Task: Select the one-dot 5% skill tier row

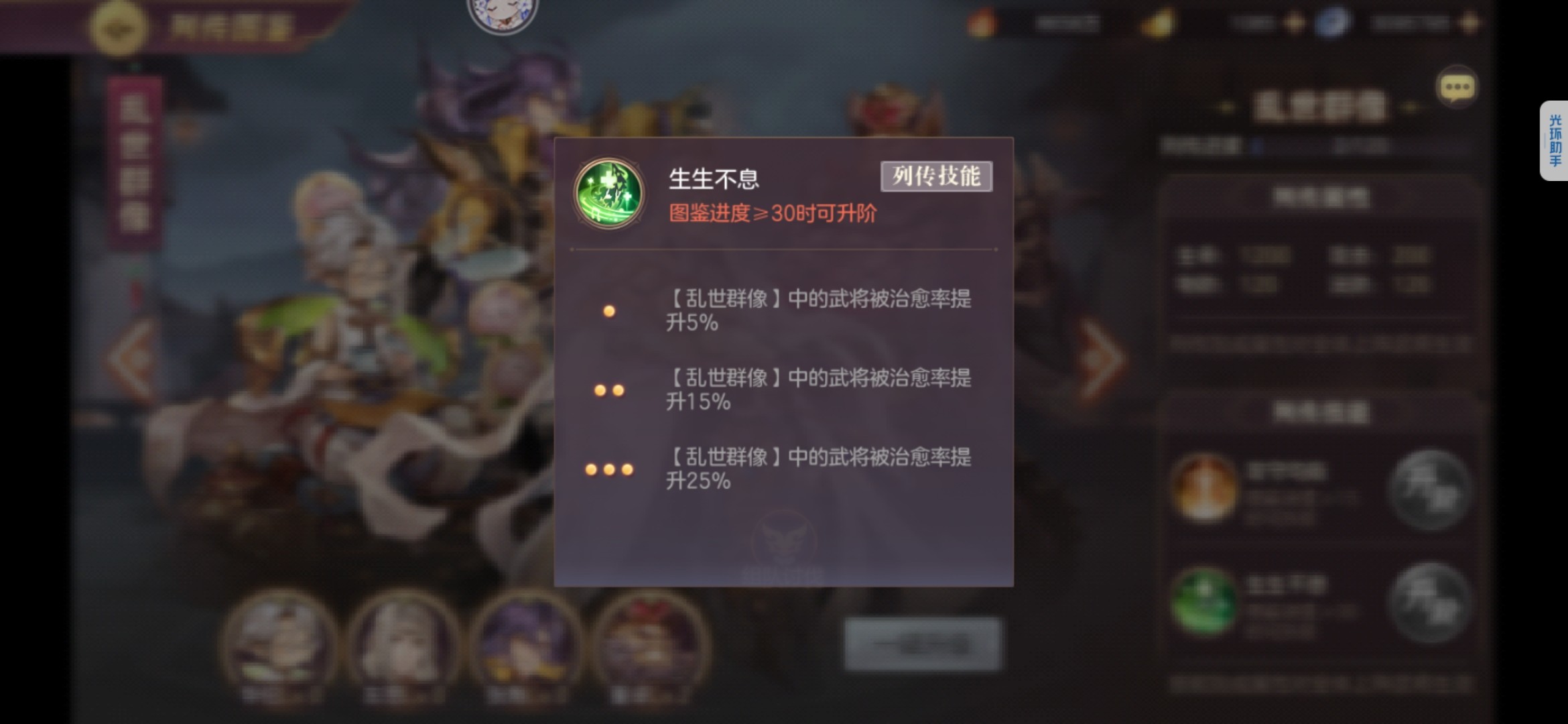Action: [783, 310]
